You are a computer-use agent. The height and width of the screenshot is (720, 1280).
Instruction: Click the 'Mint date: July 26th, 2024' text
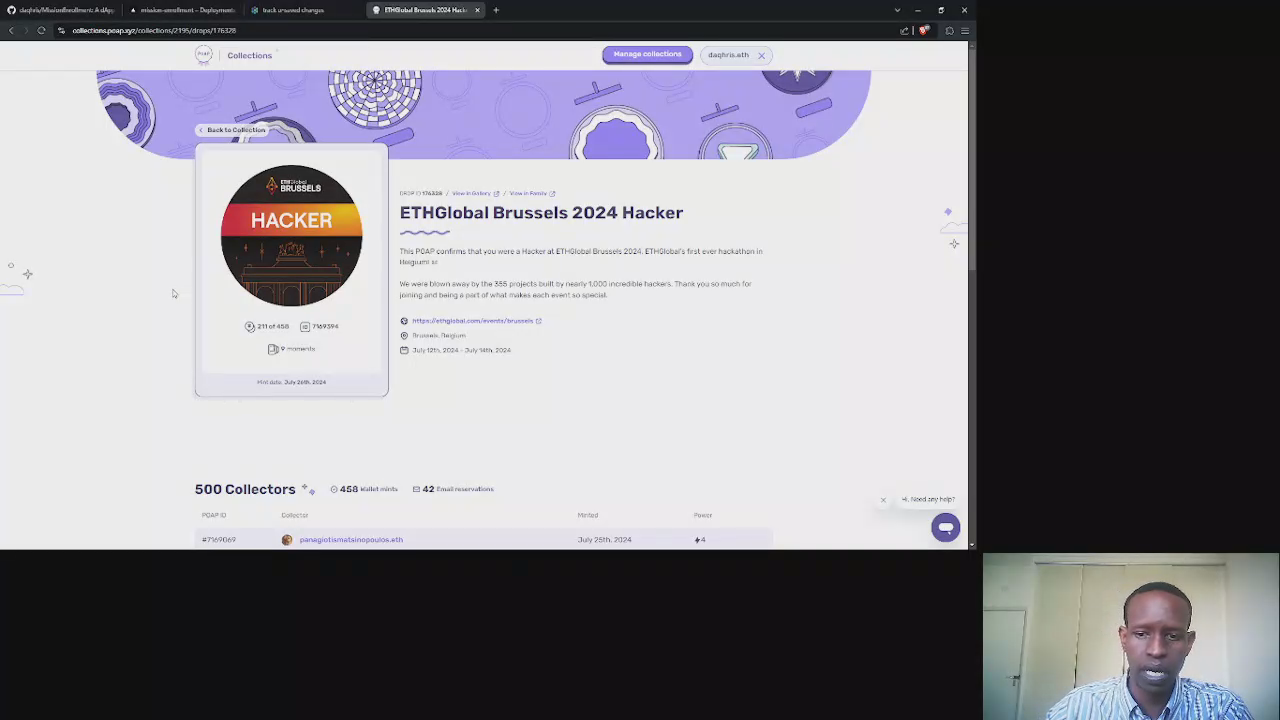click(x=291, y=382)
